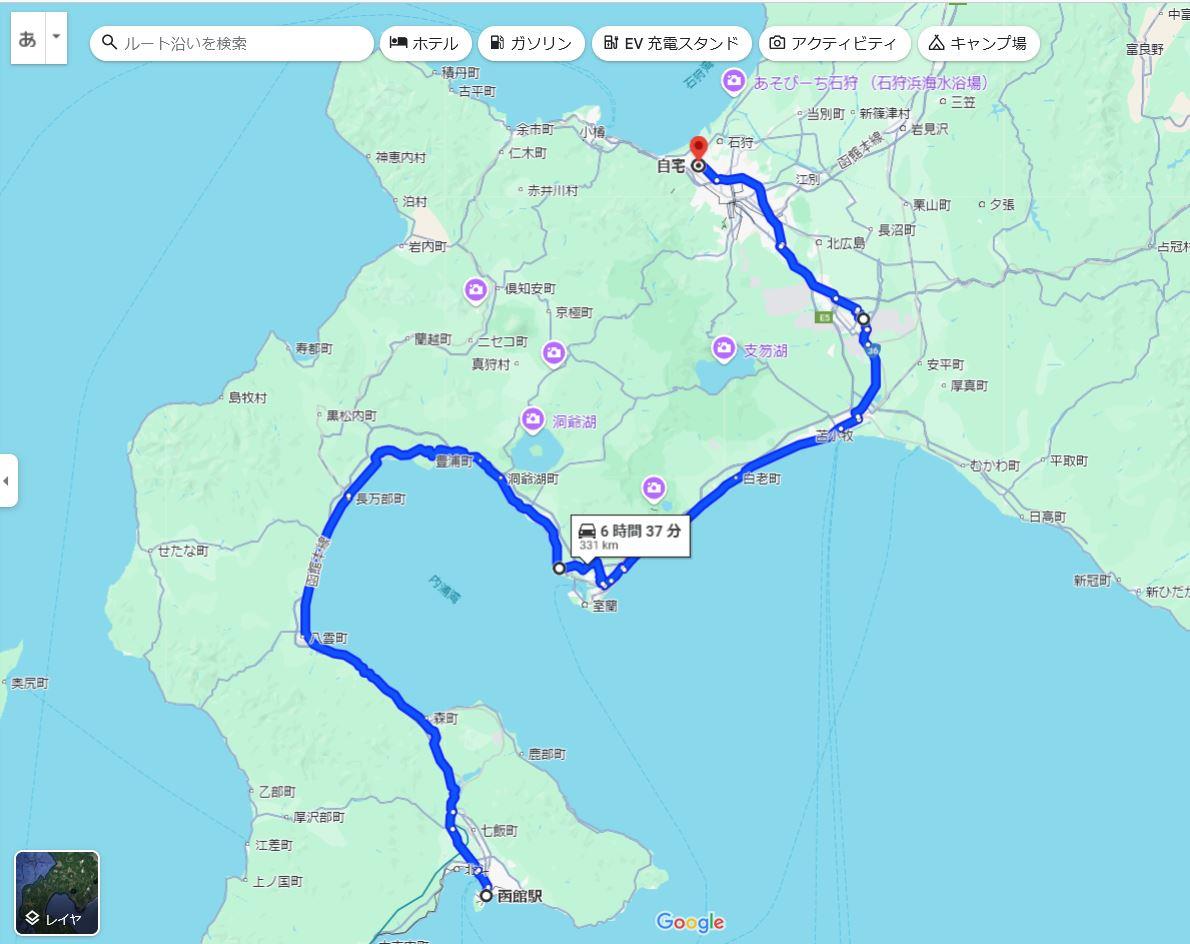The width and height of the screenshot is (1190, 944).
Task: Click the 支笏湖 attraction camera icon
Action: coord(724,348)
